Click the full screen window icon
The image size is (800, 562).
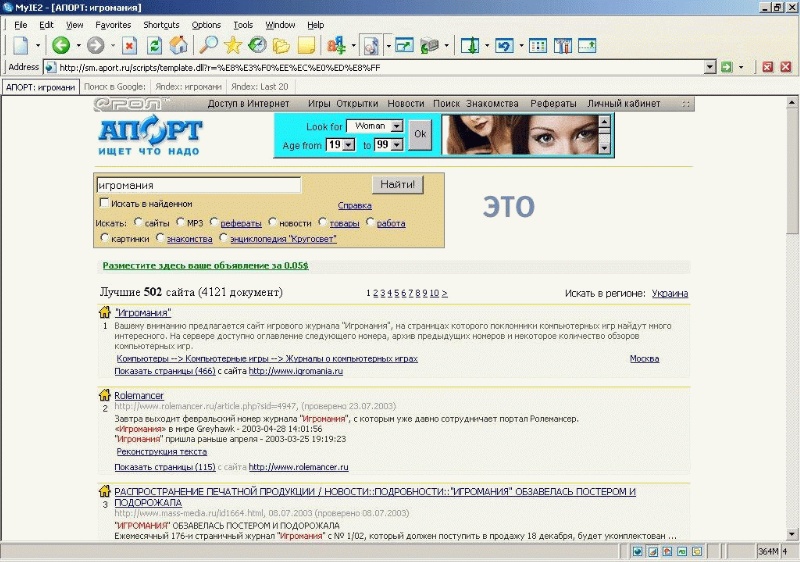[x=405, y=45]
